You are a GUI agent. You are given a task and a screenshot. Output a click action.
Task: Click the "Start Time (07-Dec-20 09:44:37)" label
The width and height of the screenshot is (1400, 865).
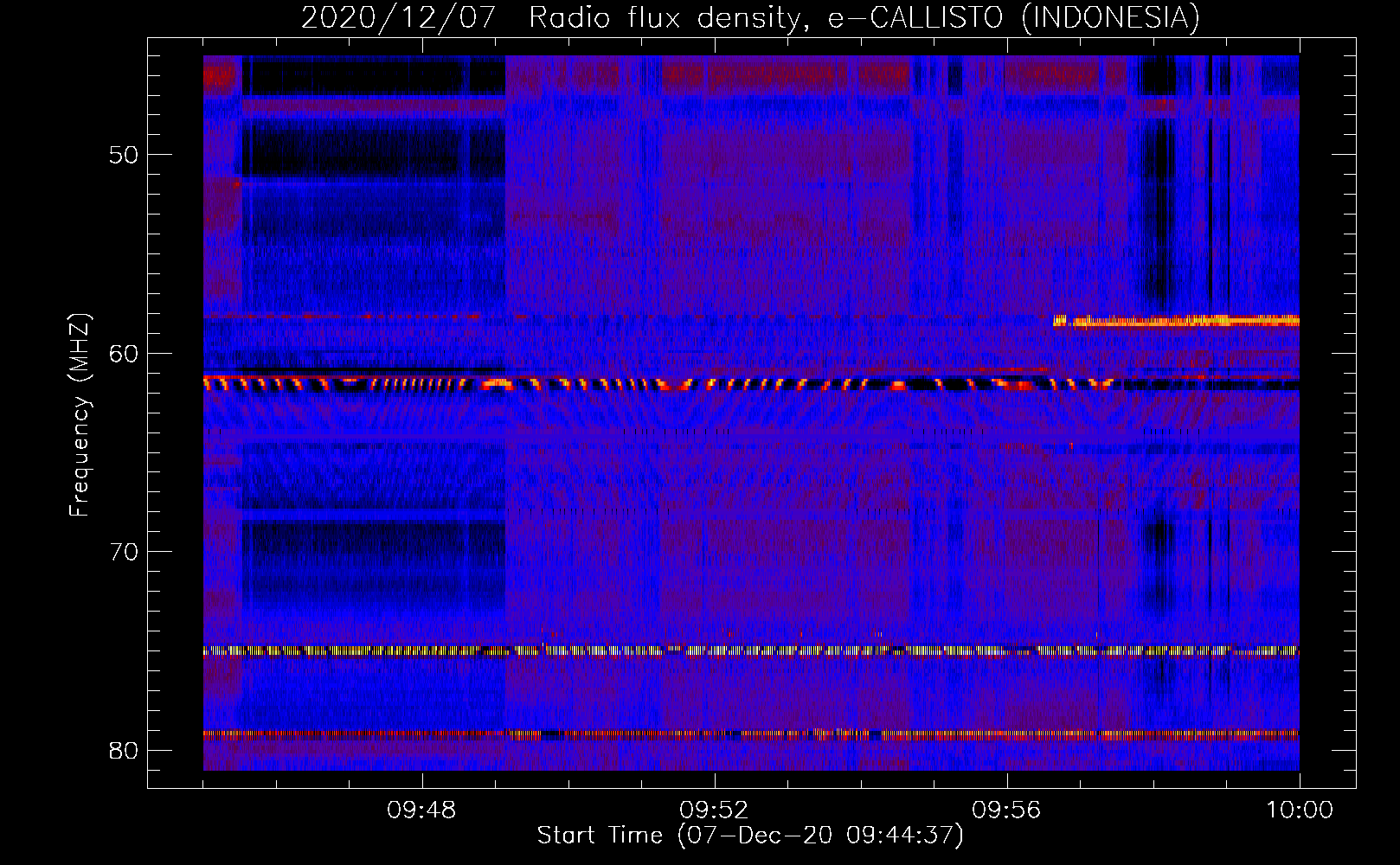(x=750, y=835)
